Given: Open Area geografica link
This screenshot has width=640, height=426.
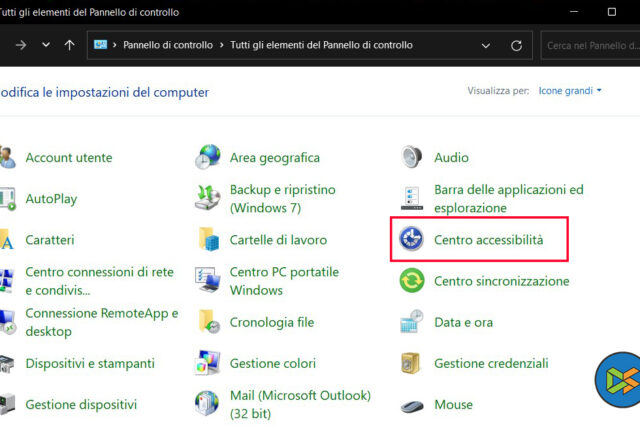Looking at the screenshot, I should [x=275, y=158].
